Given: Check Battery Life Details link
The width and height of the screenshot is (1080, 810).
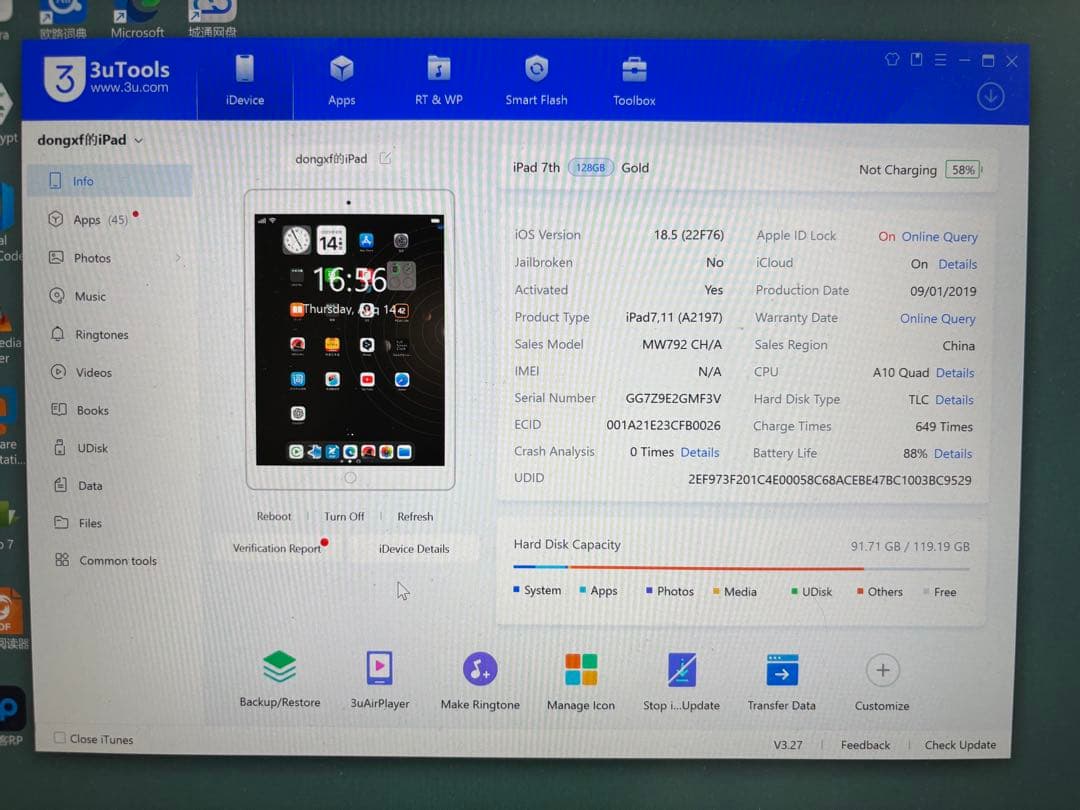Looking at the screenshot, I should 952,453.
